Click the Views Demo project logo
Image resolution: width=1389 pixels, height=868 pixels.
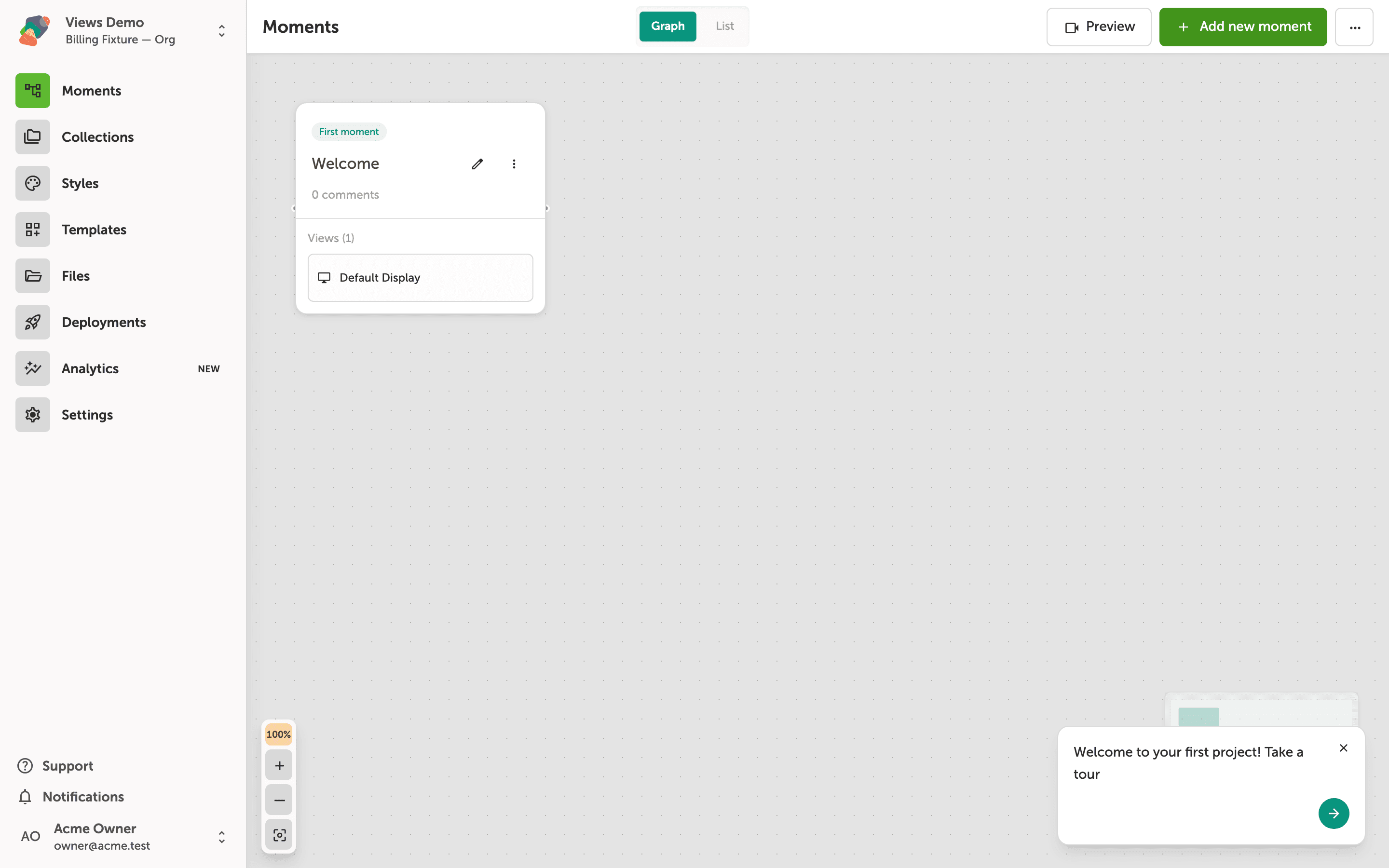[34, 30]
